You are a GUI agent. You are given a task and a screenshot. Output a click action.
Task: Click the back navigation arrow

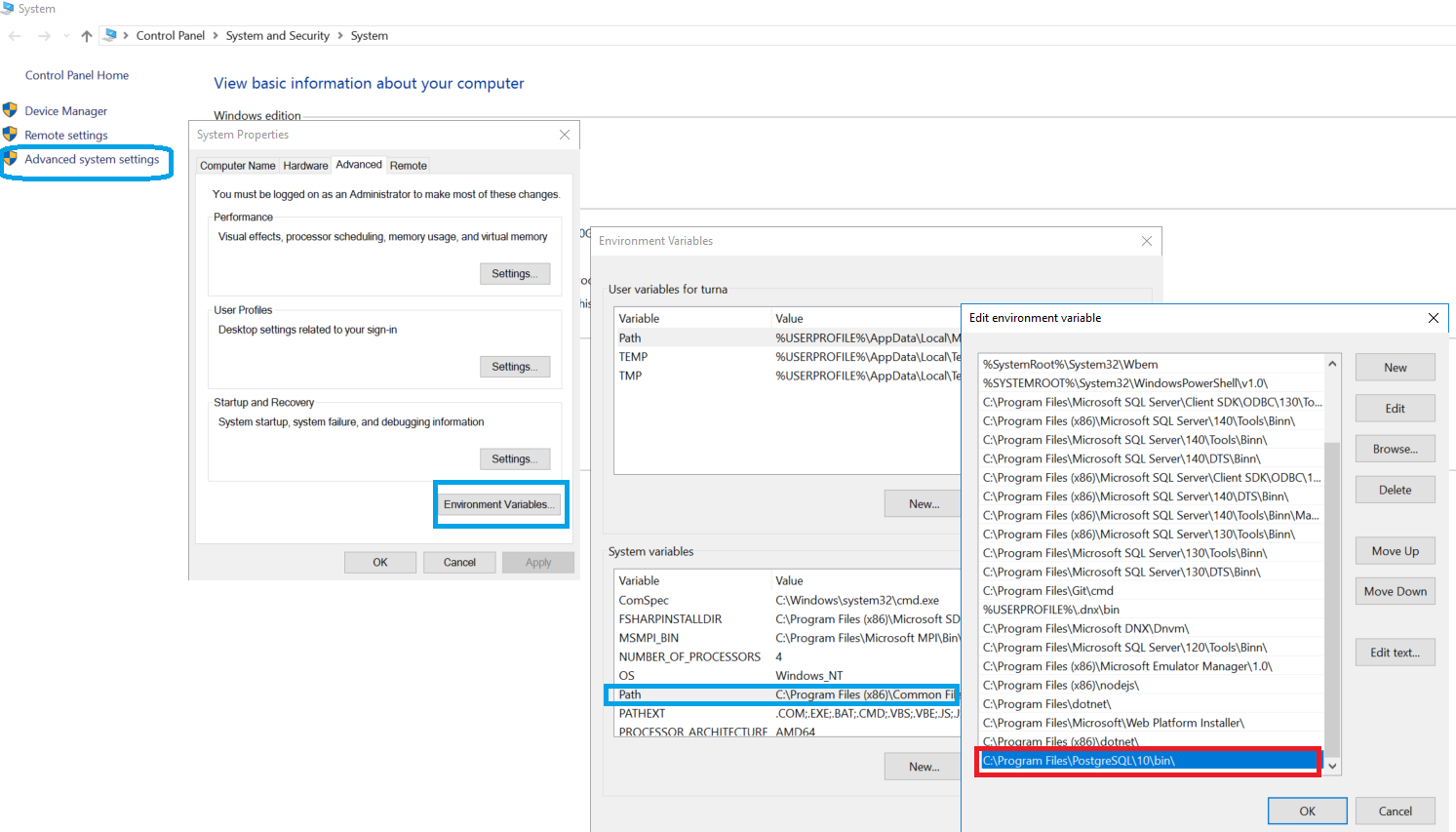[x=15, y=36]
